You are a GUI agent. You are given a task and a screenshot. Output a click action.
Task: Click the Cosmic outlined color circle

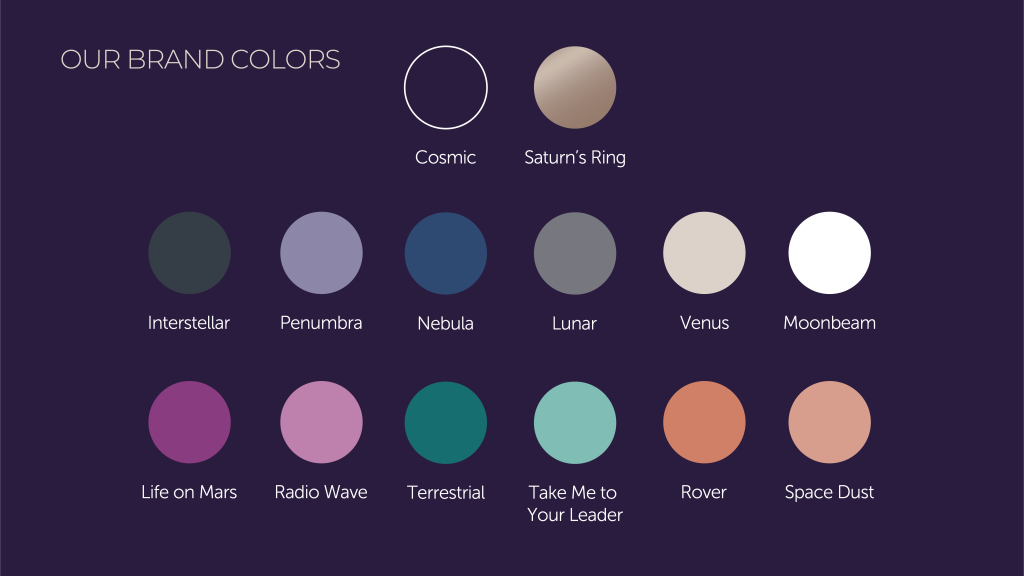point(445,88)
